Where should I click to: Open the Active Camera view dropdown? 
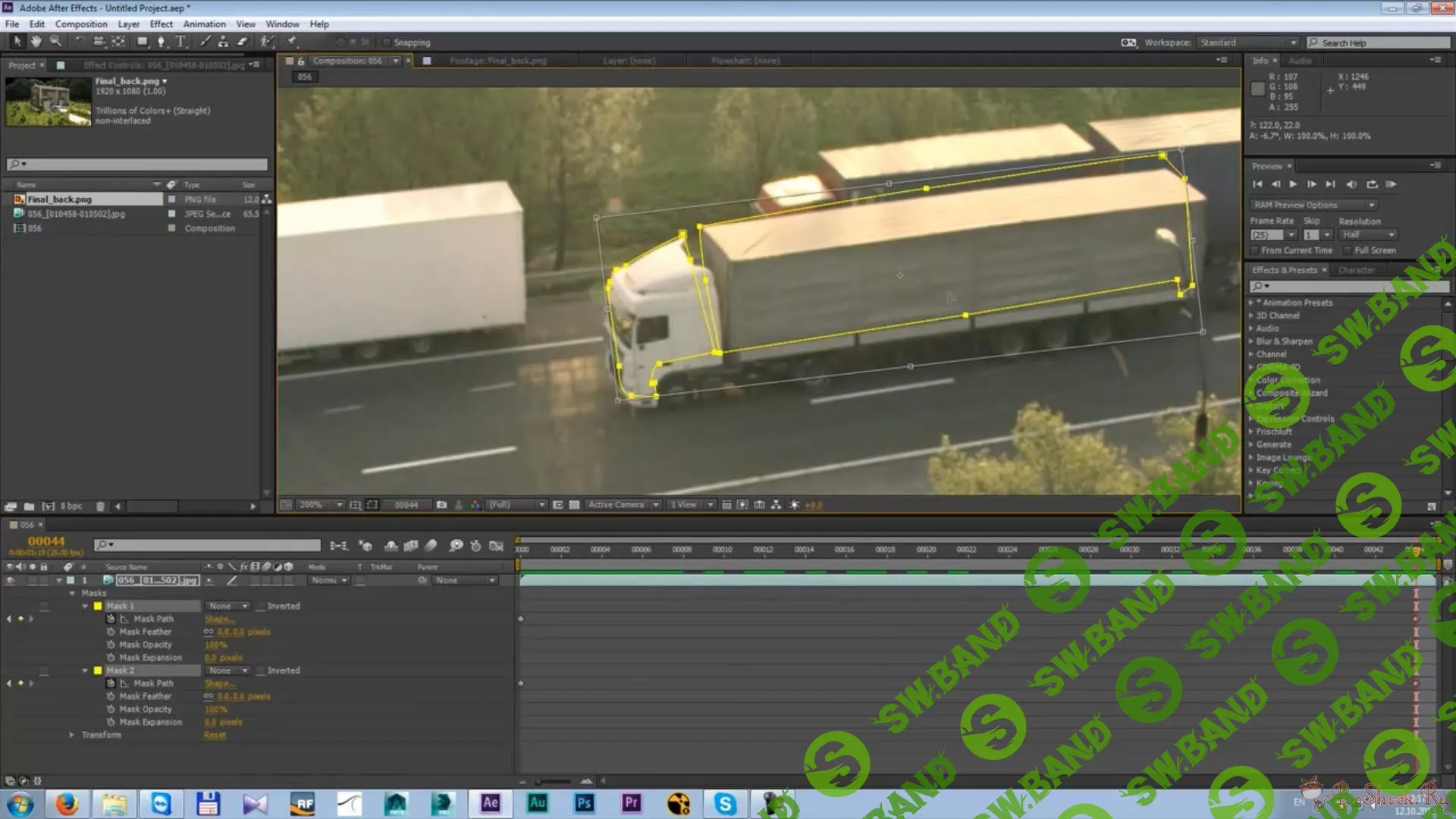622,504
